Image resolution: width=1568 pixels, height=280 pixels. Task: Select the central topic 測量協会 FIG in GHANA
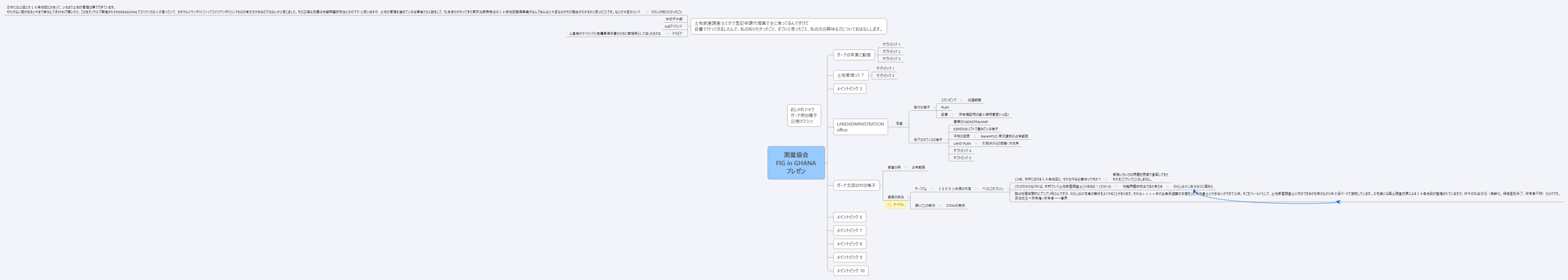pos(795,163)
